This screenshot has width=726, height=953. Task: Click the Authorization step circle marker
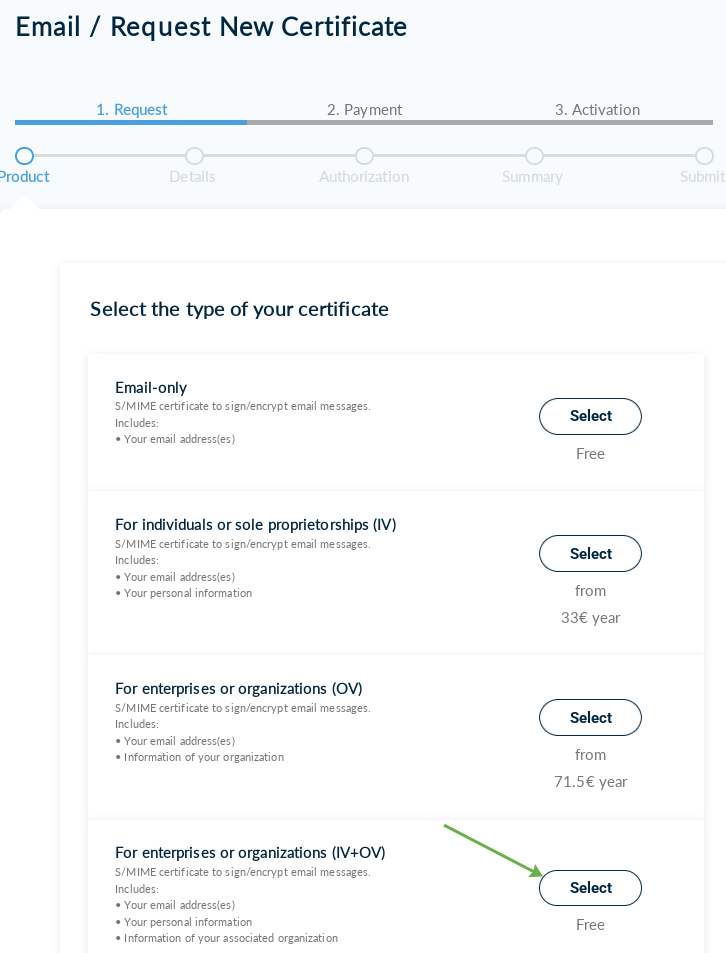tap(364, 156)
